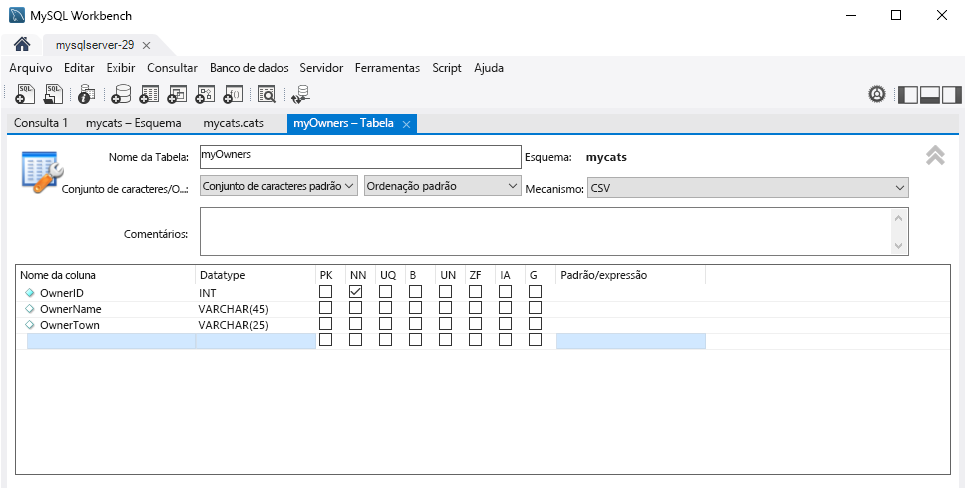
Task: Uncheck NN checkbox for OwnerID
Action: tap(355, 291)
